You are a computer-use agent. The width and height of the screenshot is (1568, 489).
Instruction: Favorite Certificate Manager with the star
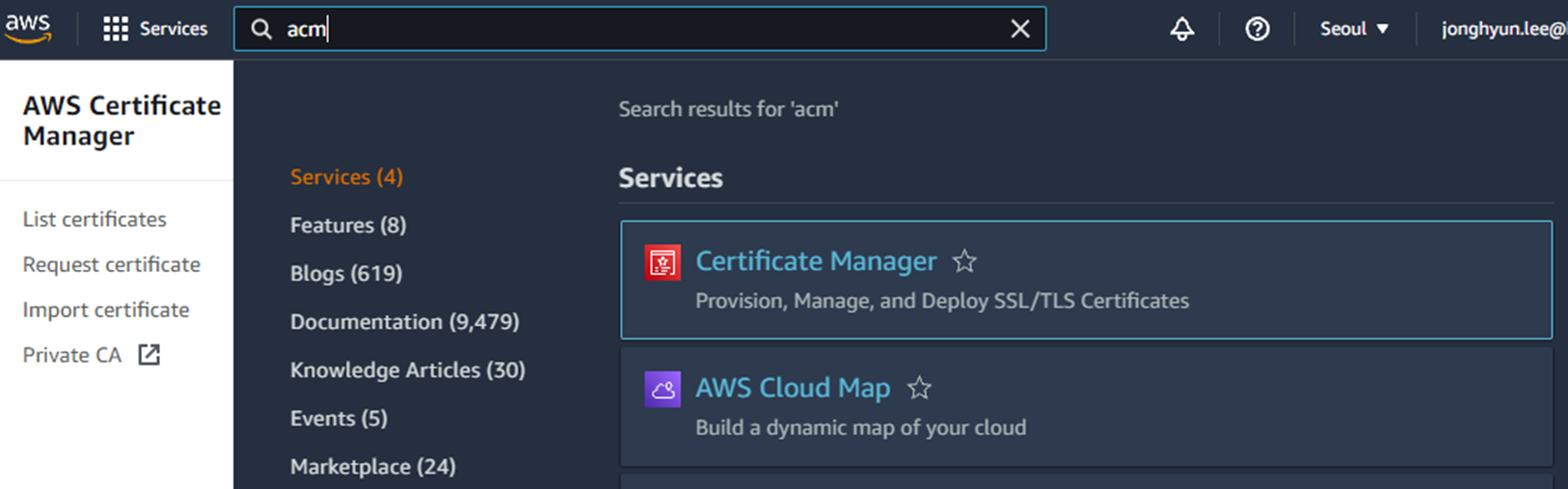pyautogui.click(x=964, y=261)
